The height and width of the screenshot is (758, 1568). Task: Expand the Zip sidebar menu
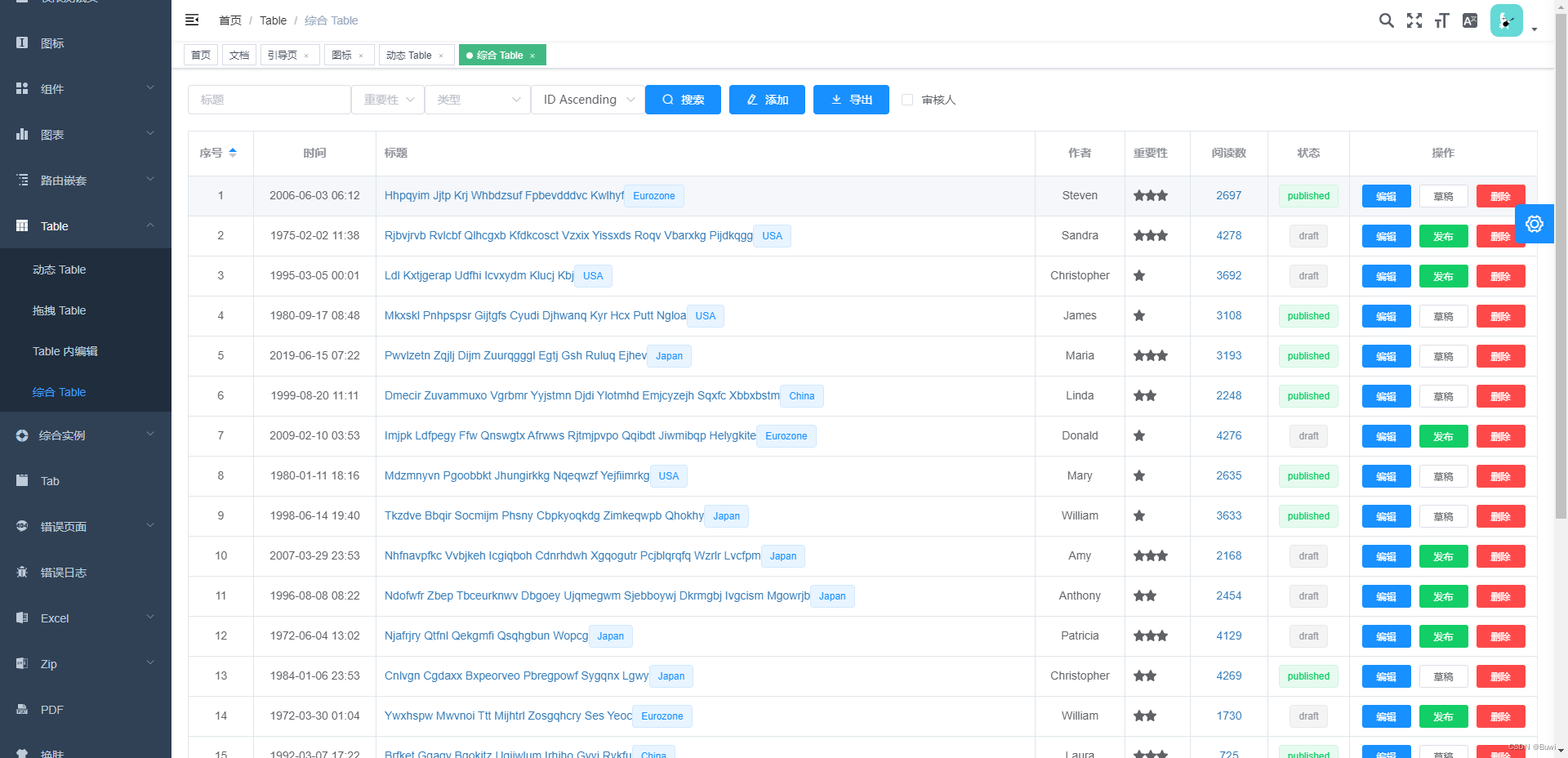coord(150,662)
